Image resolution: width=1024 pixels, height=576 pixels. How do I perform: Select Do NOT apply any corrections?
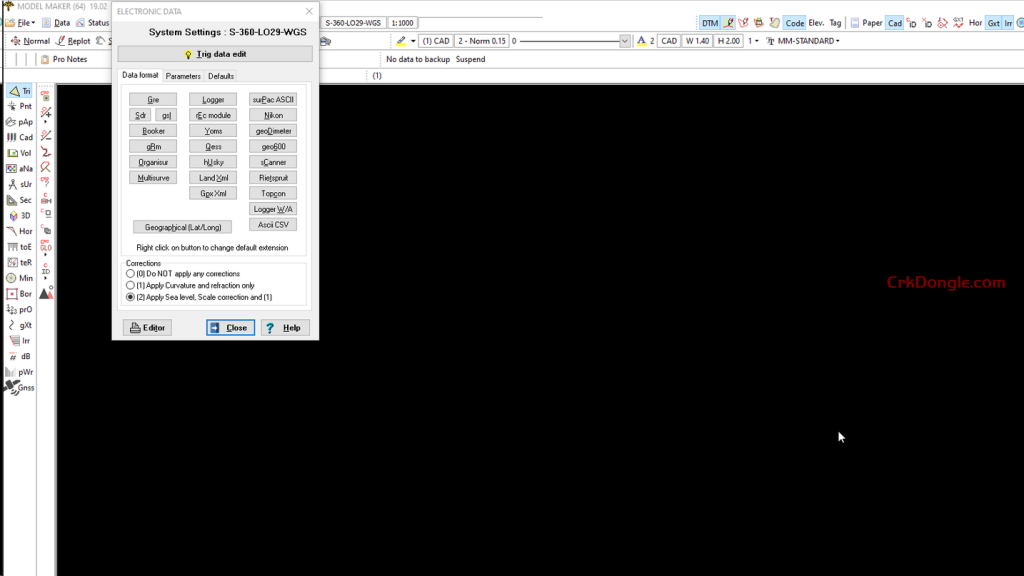click(130, 273)
